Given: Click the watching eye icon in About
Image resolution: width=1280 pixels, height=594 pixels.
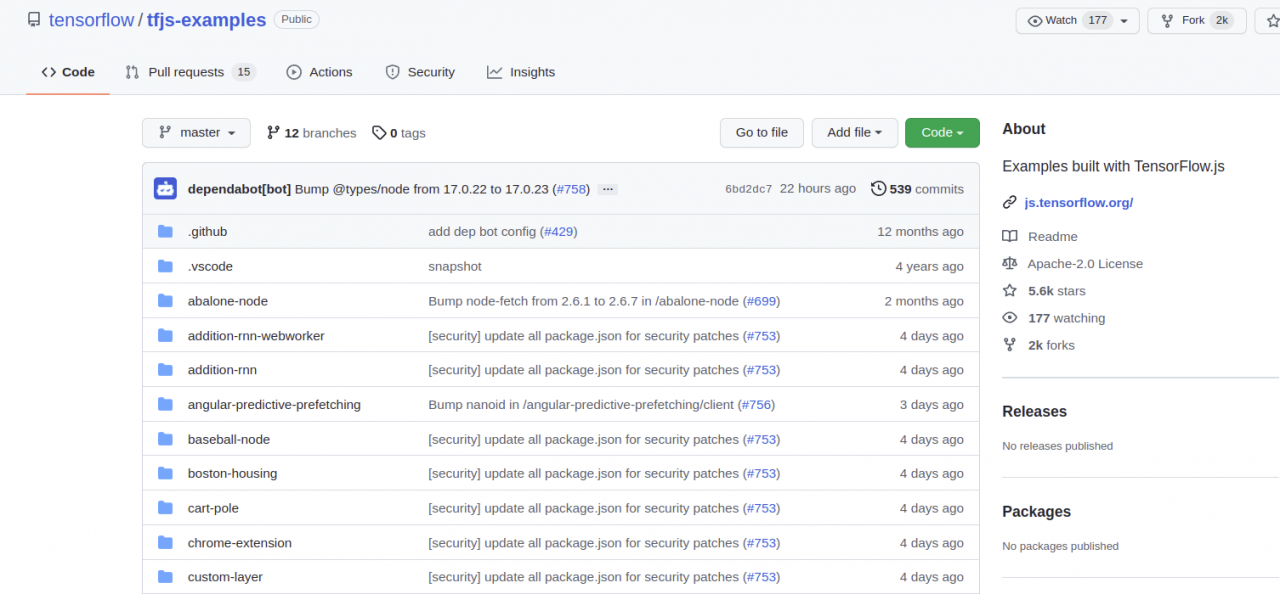Looking at the screenshot, I should click(1010, 317).
